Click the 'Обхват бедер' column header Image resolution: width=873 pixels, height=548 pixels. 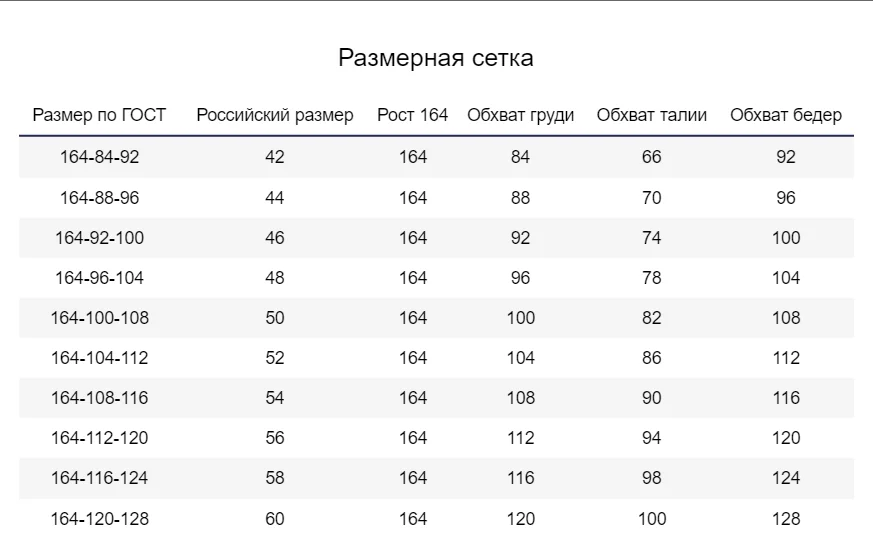[786, 115]
